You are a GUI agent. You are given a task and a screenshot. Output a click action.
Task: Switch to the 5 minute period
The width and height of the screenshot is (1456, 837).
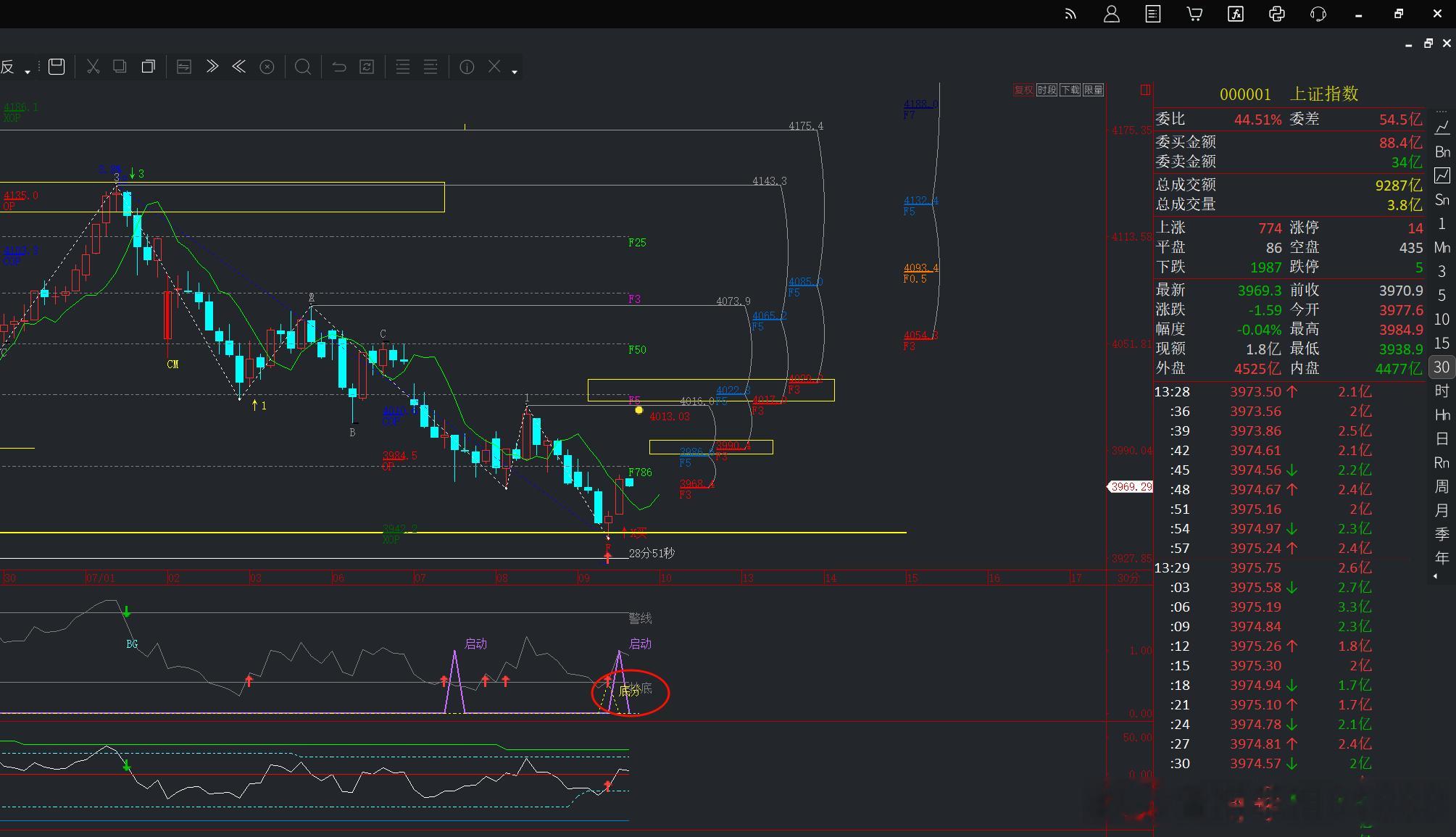tap(1442, 296)
